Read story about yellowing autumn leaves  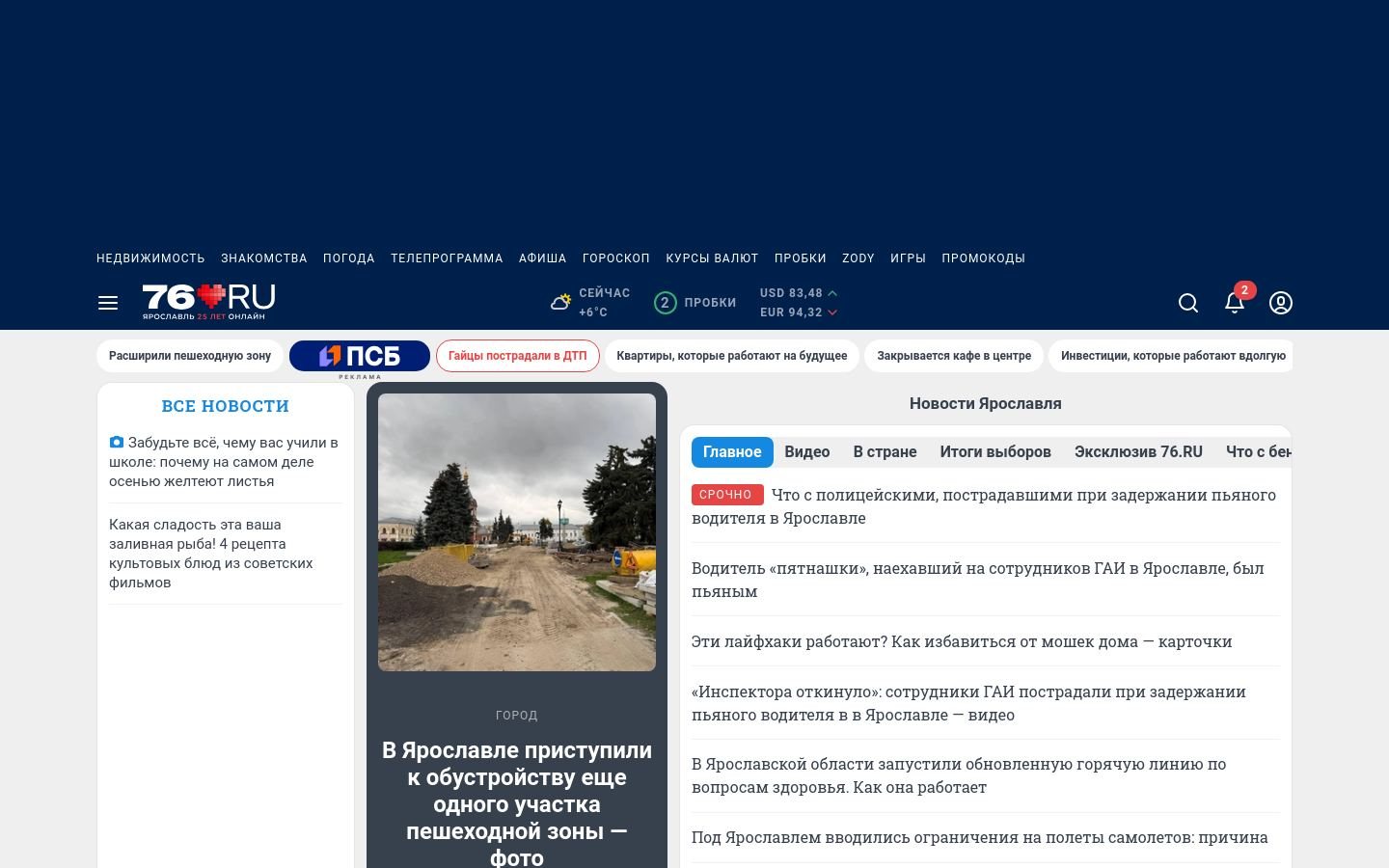(x=224, y=462)
